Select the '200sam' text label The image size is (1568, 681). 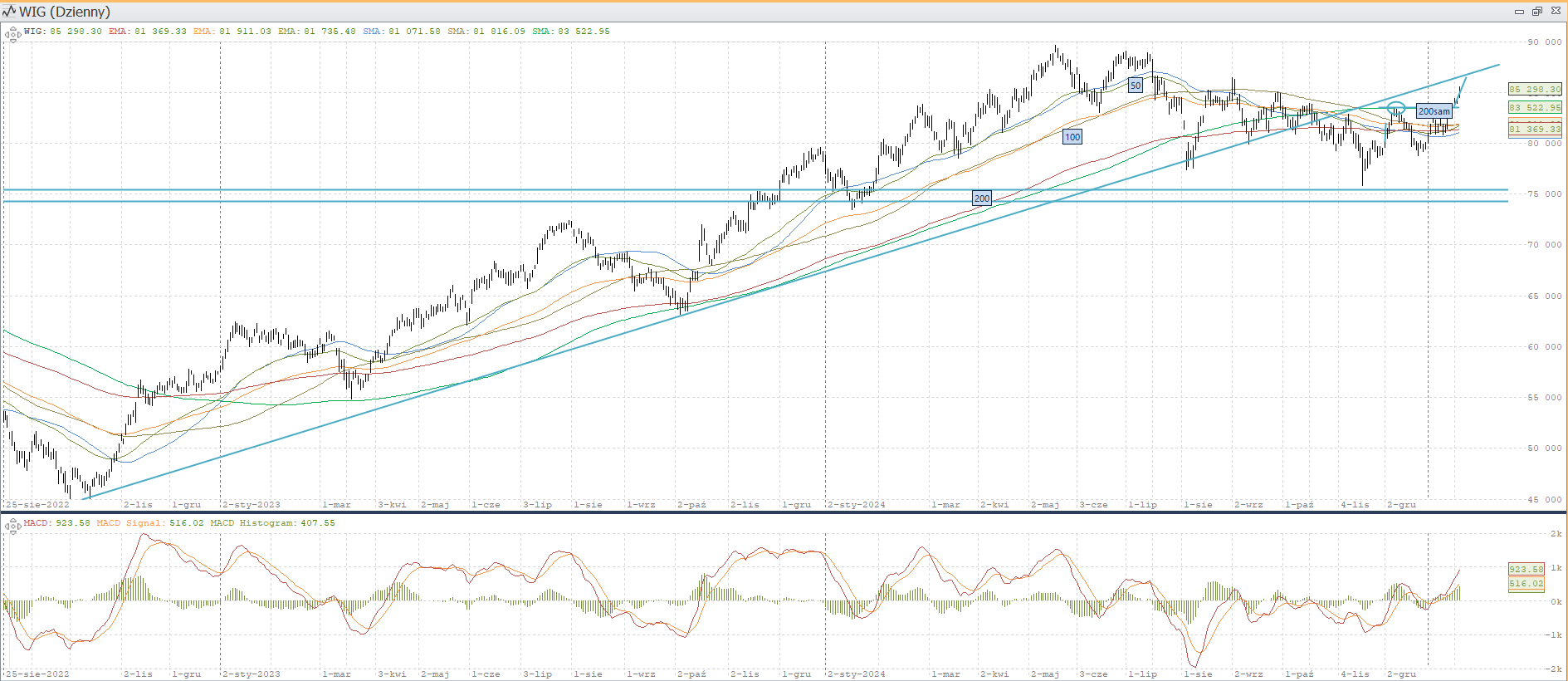coord(1434,111)
